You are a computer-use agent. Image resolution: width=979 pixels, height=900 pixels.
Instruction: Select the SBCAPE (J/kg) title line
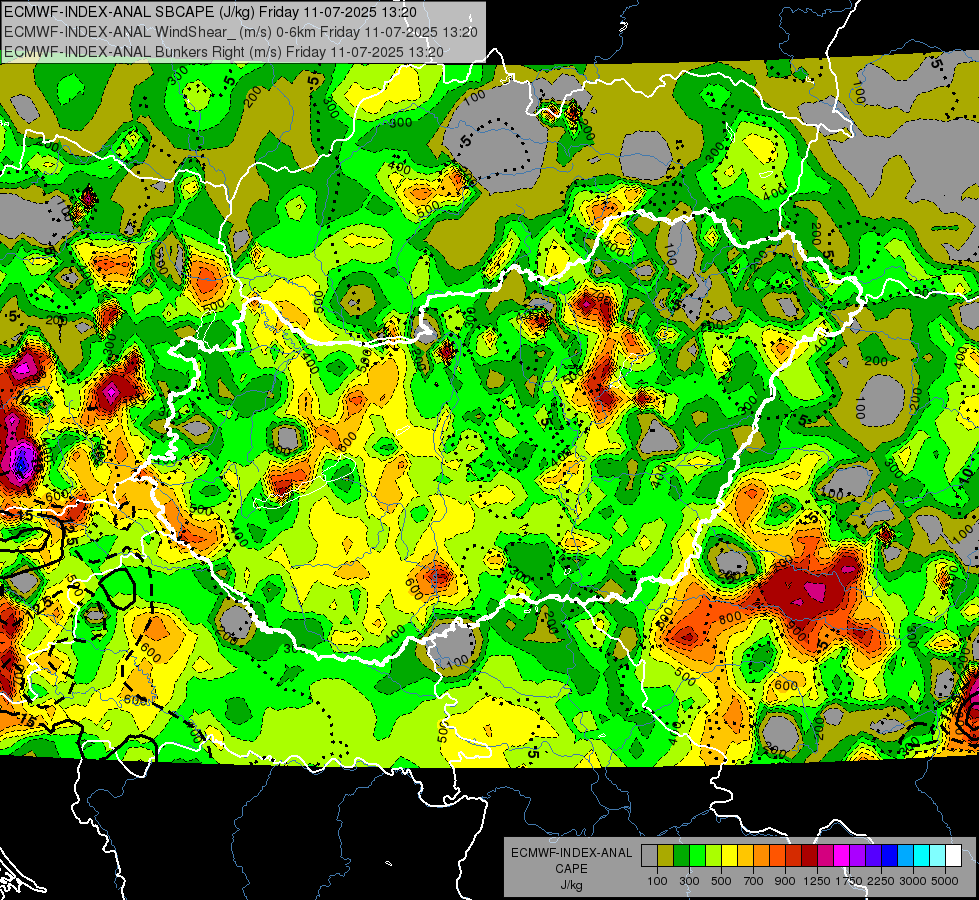click(x=210, y=12)
